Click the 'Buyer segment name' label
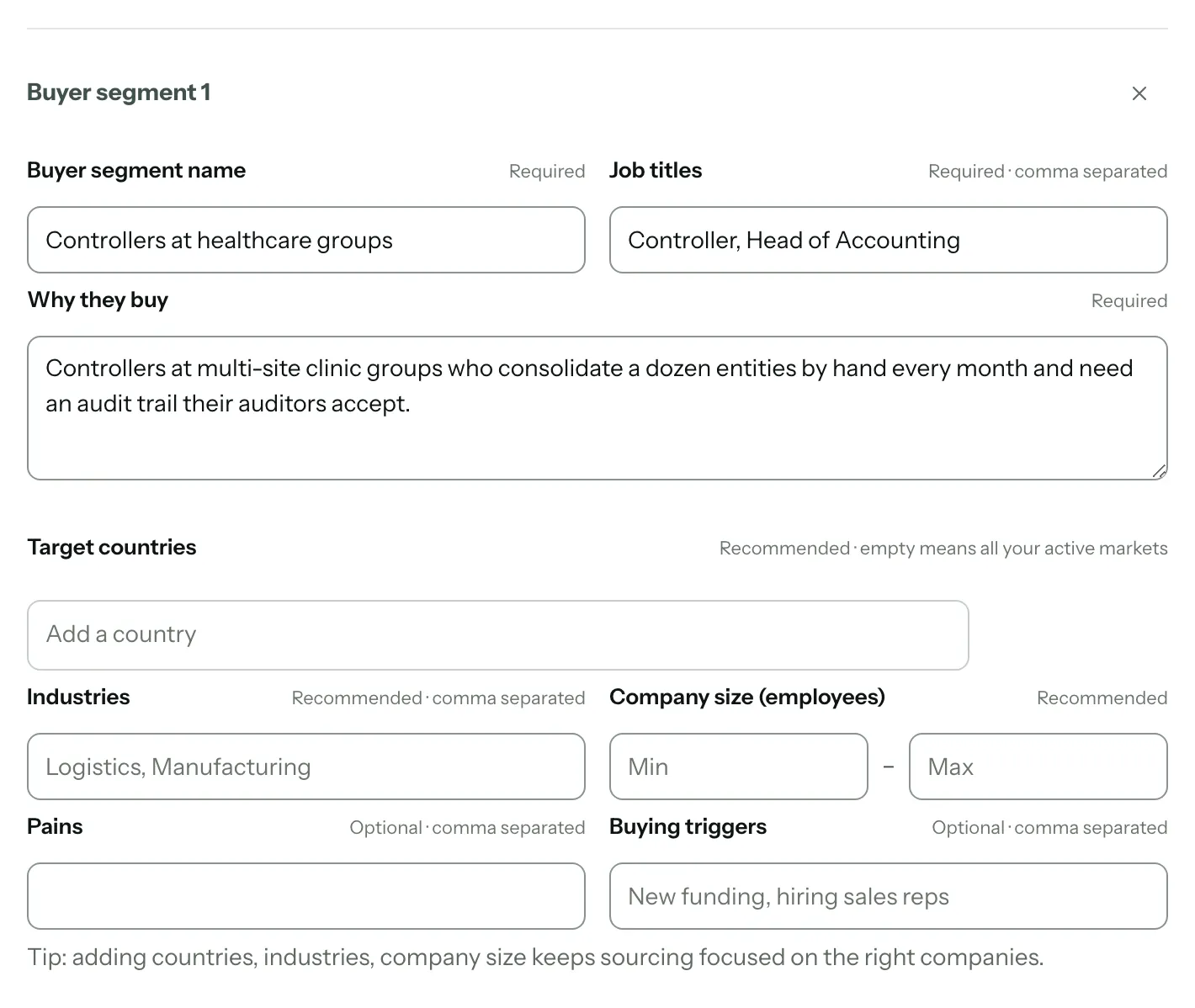 tap(136, 171)
